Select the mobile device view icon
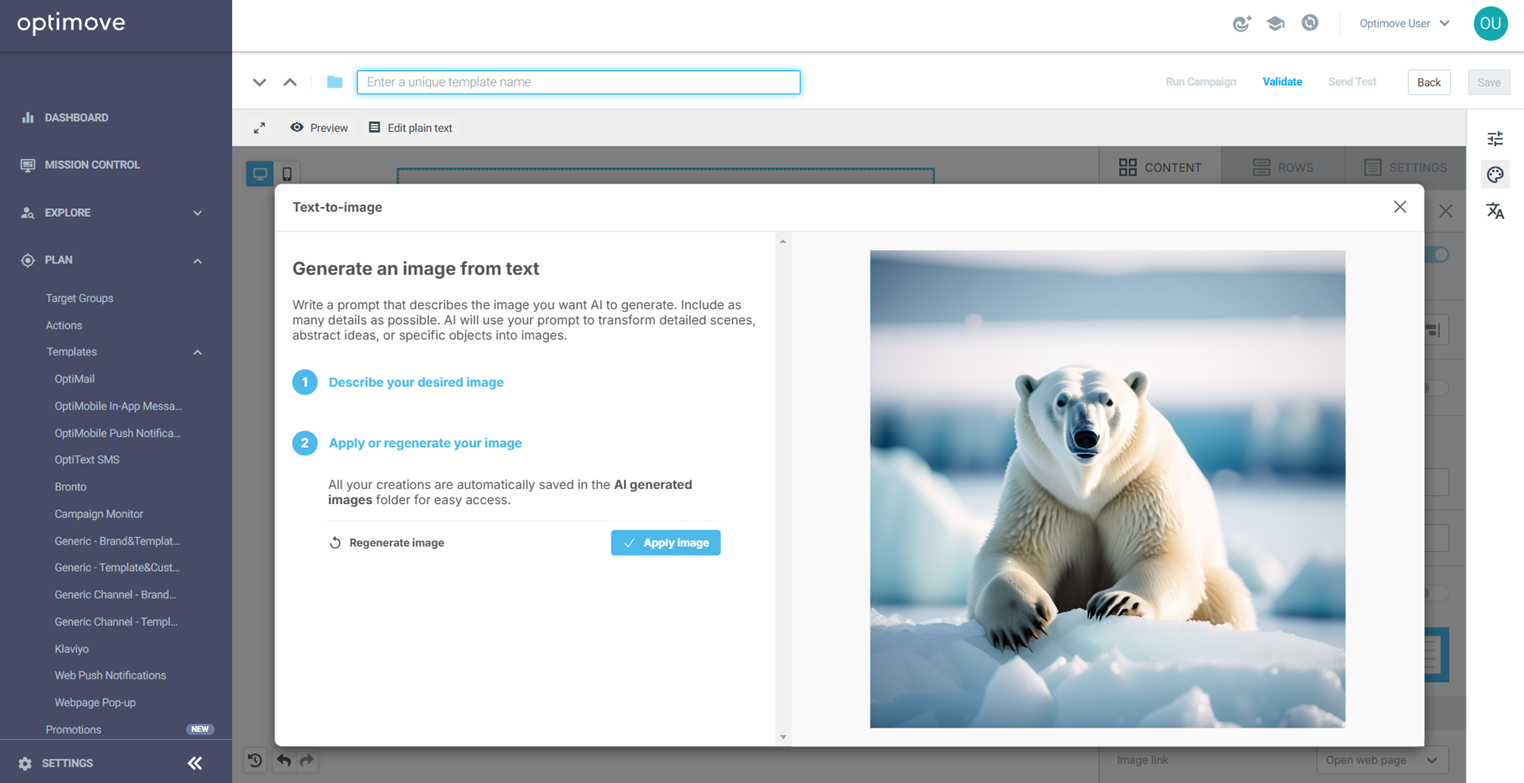The height and width of the screenshot is (783, 1524). point(287,174)
